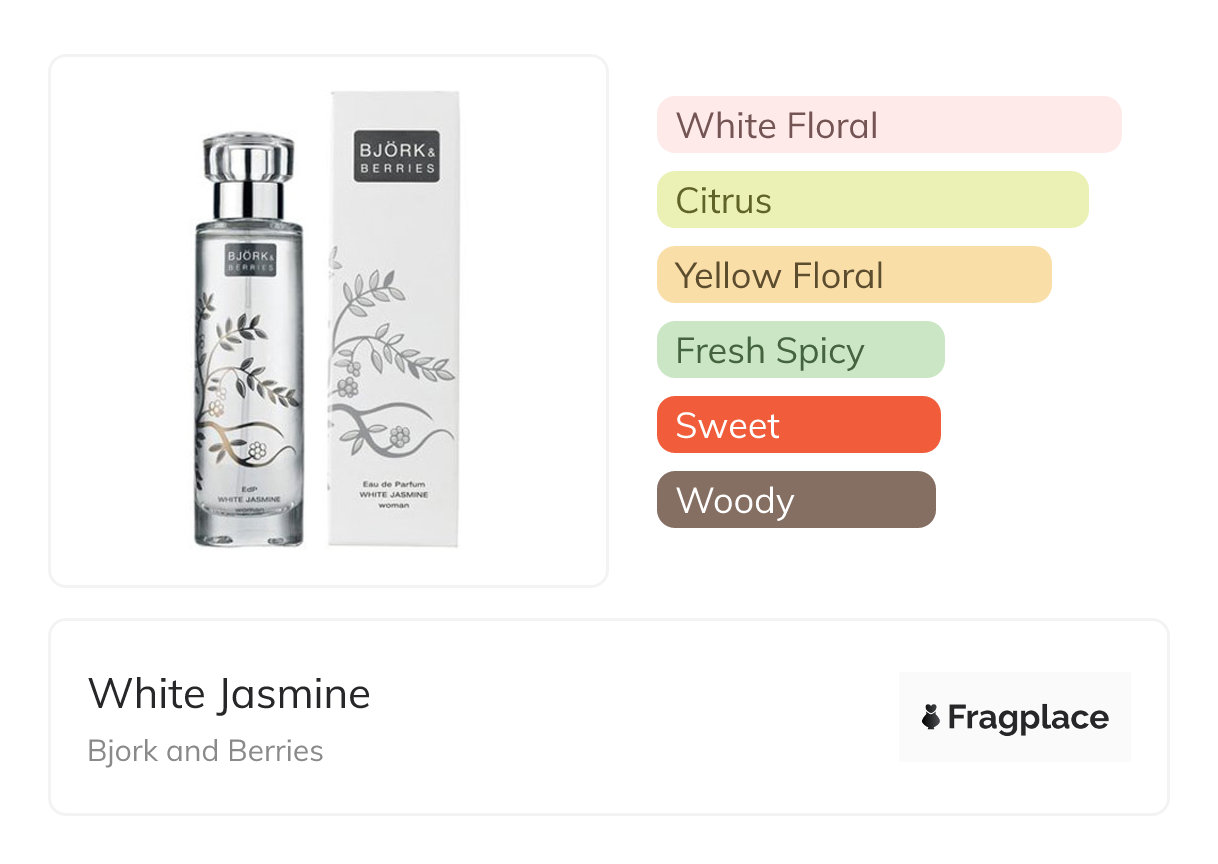This screenshot has height=864, width=1218.
Task: Click the orange Sweet accord bar
Action: point(798,425)
